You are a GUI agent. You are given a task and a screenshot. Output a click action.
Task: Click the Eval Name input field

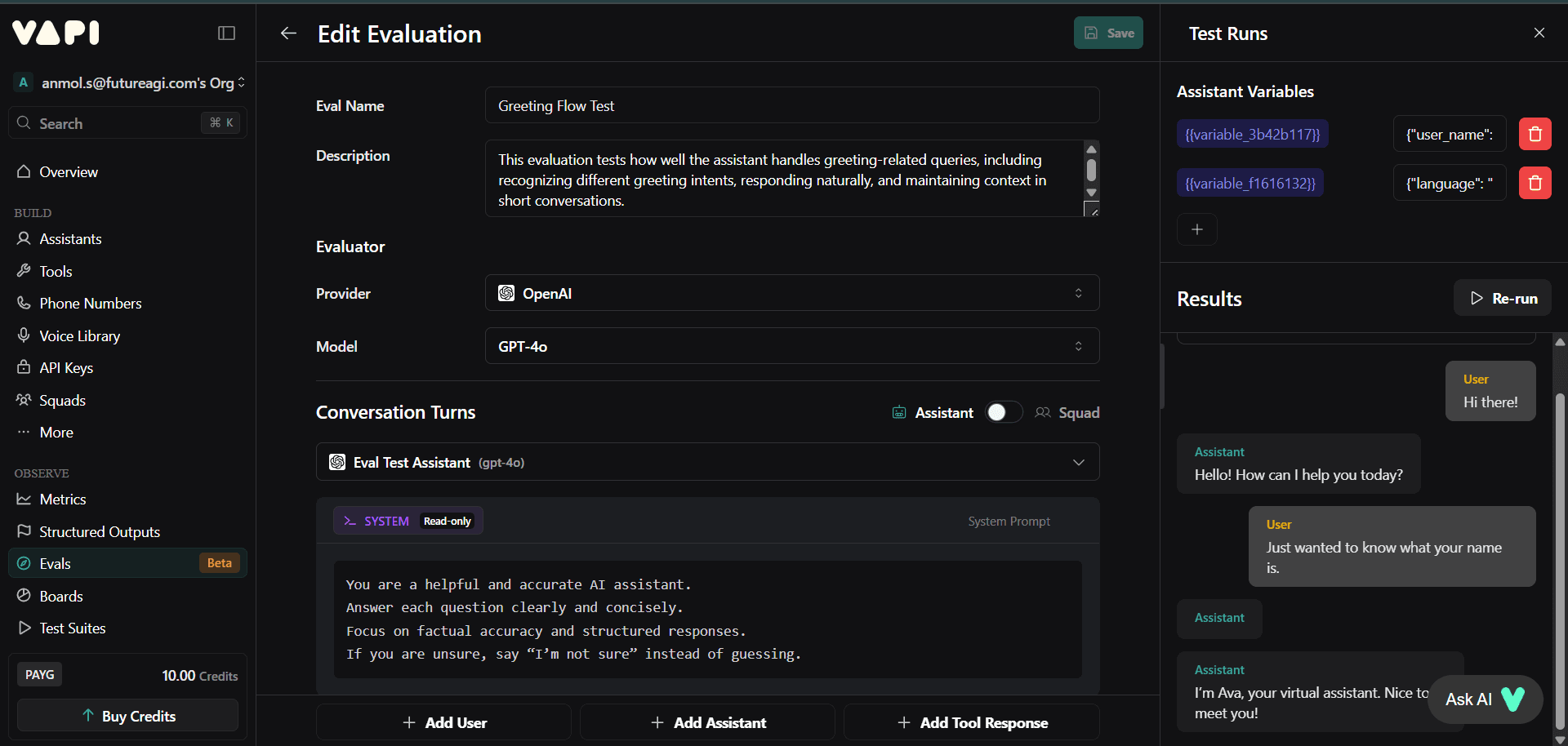[792, 105]
